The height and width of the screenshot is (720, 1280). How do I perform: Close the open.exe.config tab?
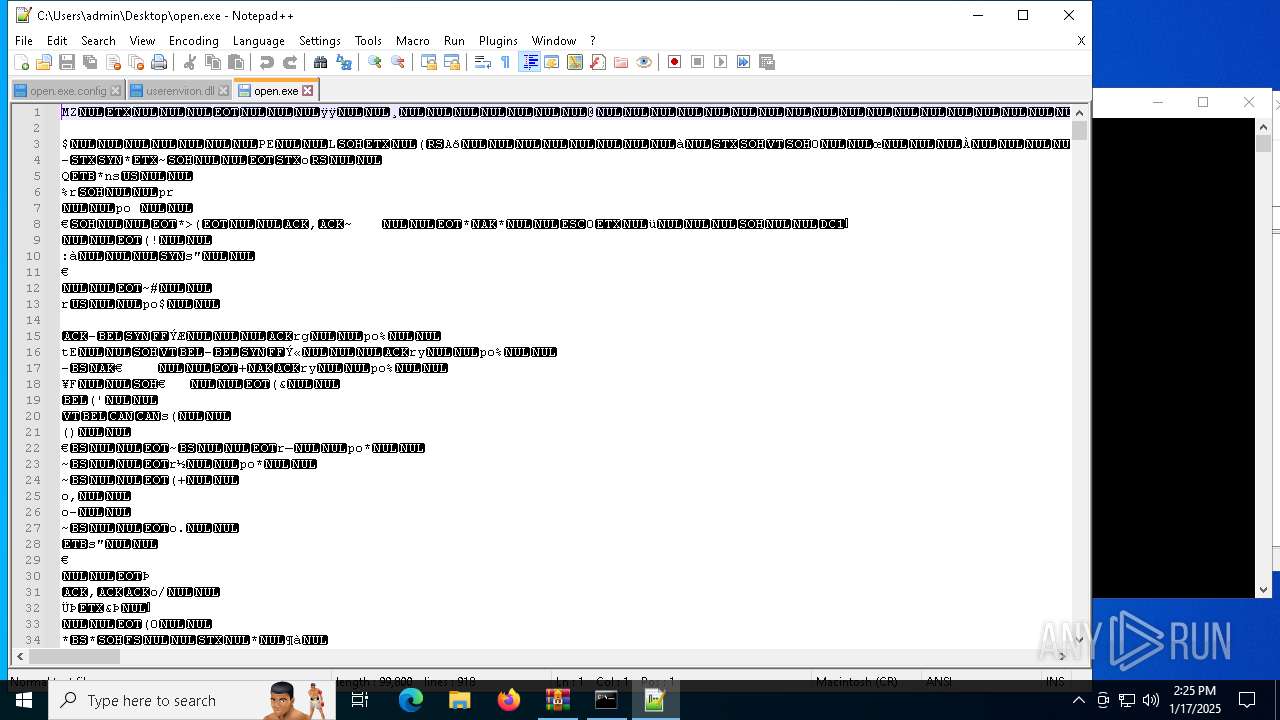click(x=116, y=91)
